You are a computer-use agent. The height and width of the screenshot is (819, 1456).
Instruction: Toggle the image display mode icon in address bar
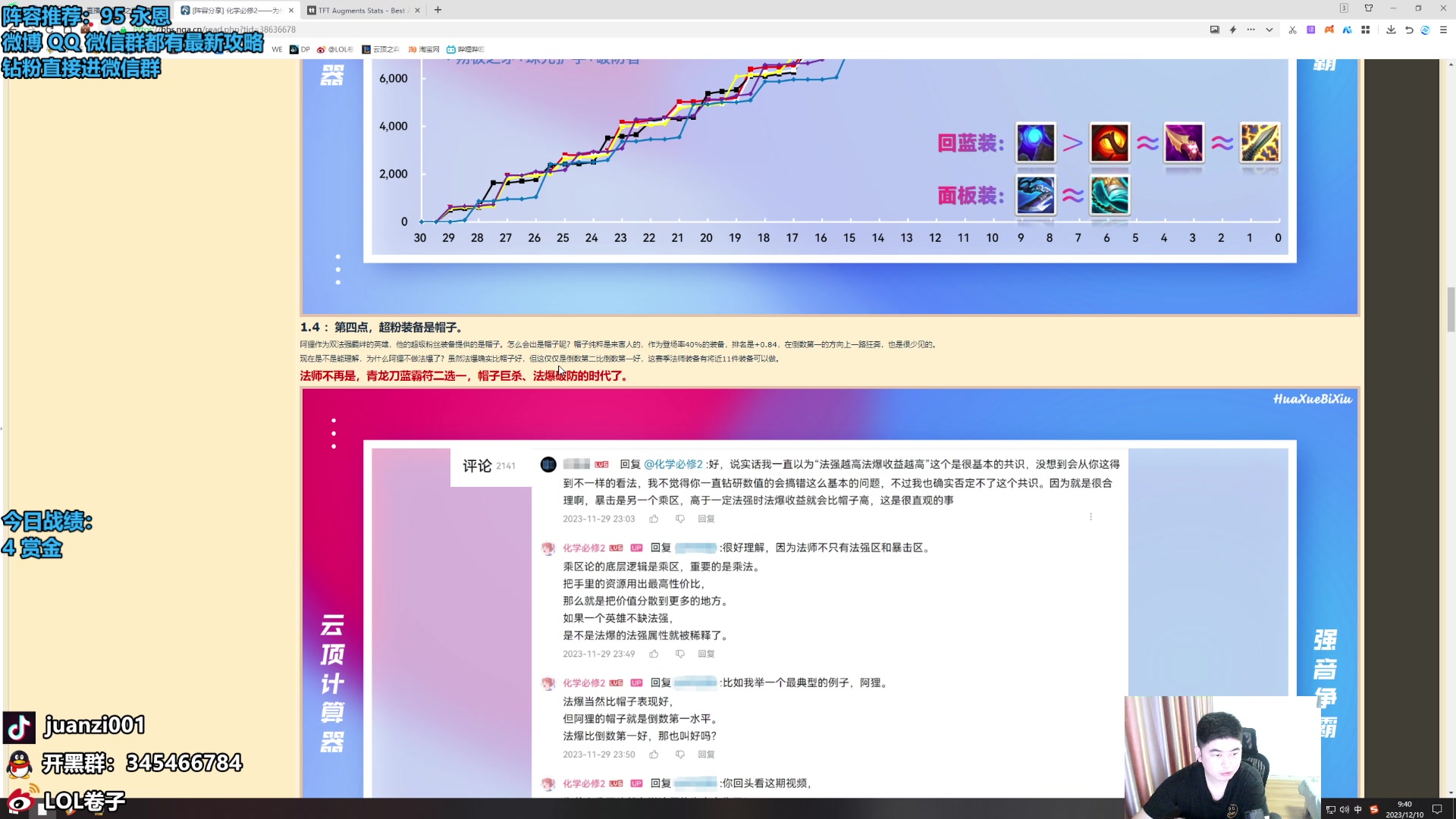[1215, 30]
